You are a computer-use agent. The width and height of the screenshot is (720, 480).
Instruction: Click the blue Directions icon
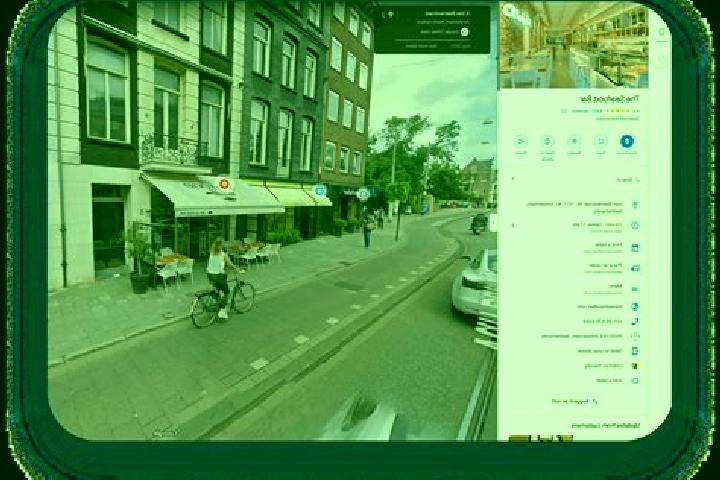coord(627,141)
